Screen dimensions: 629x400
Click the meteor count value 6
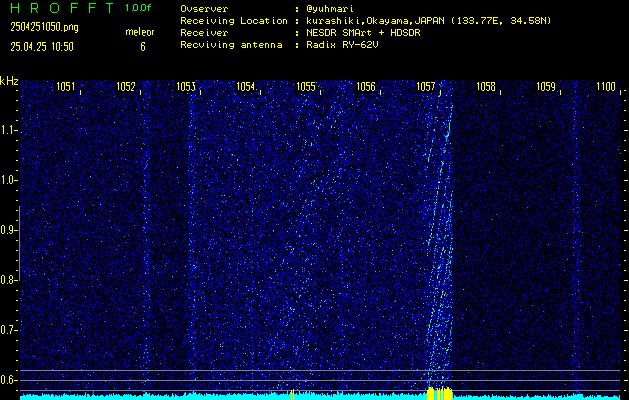click(x=143, y=47)
